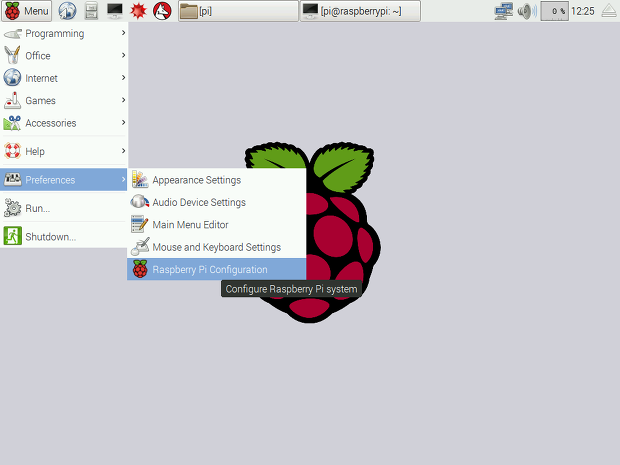
Task: Click the Accessories scissors category icon
Action: 12,123
